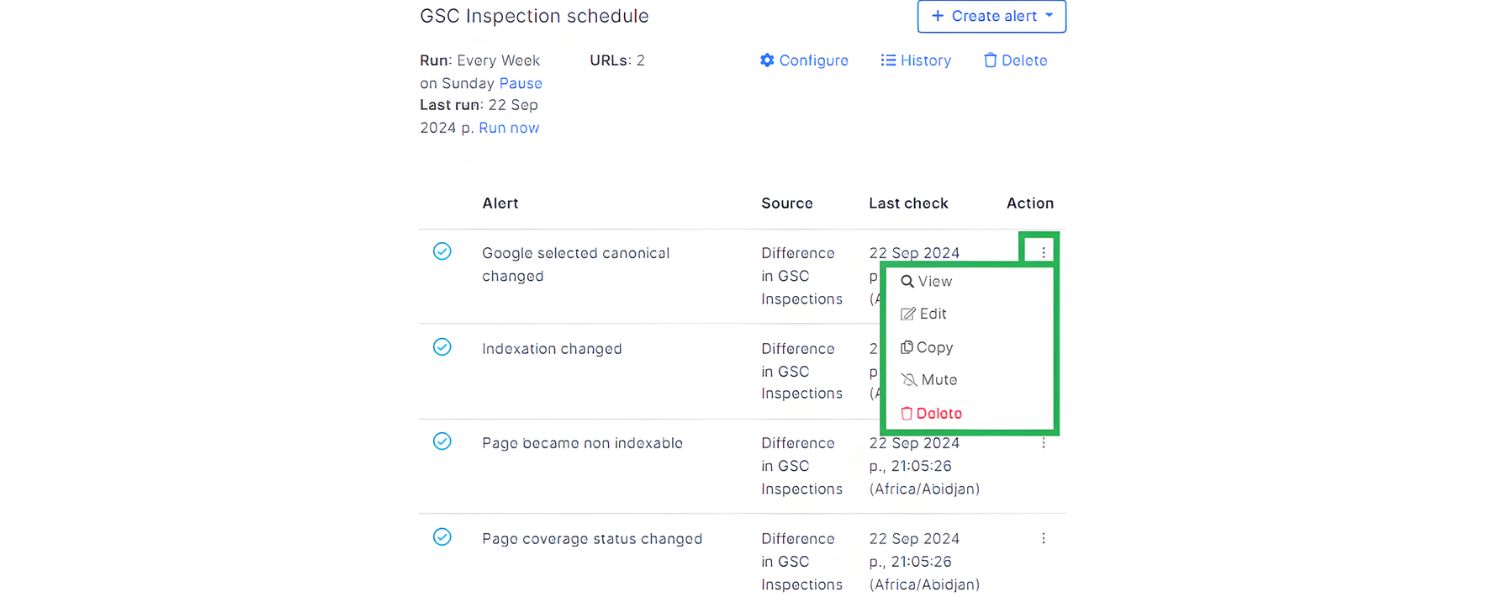The image size is (1500, 600).
Task: Toggle the Google selected canonical changed checkmark
Action: [x=442, y=252]
